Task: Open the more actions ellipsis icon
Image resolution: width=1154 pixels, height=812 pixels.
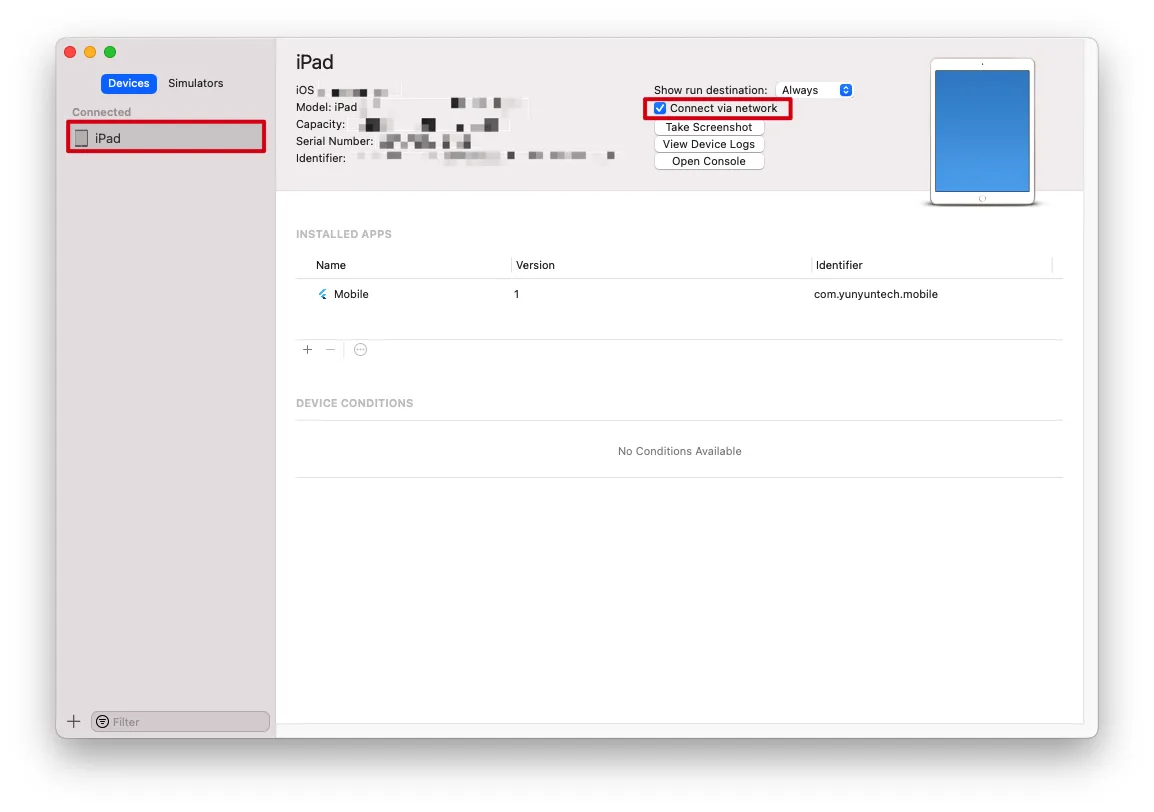Action: click(x=361, y=350)
